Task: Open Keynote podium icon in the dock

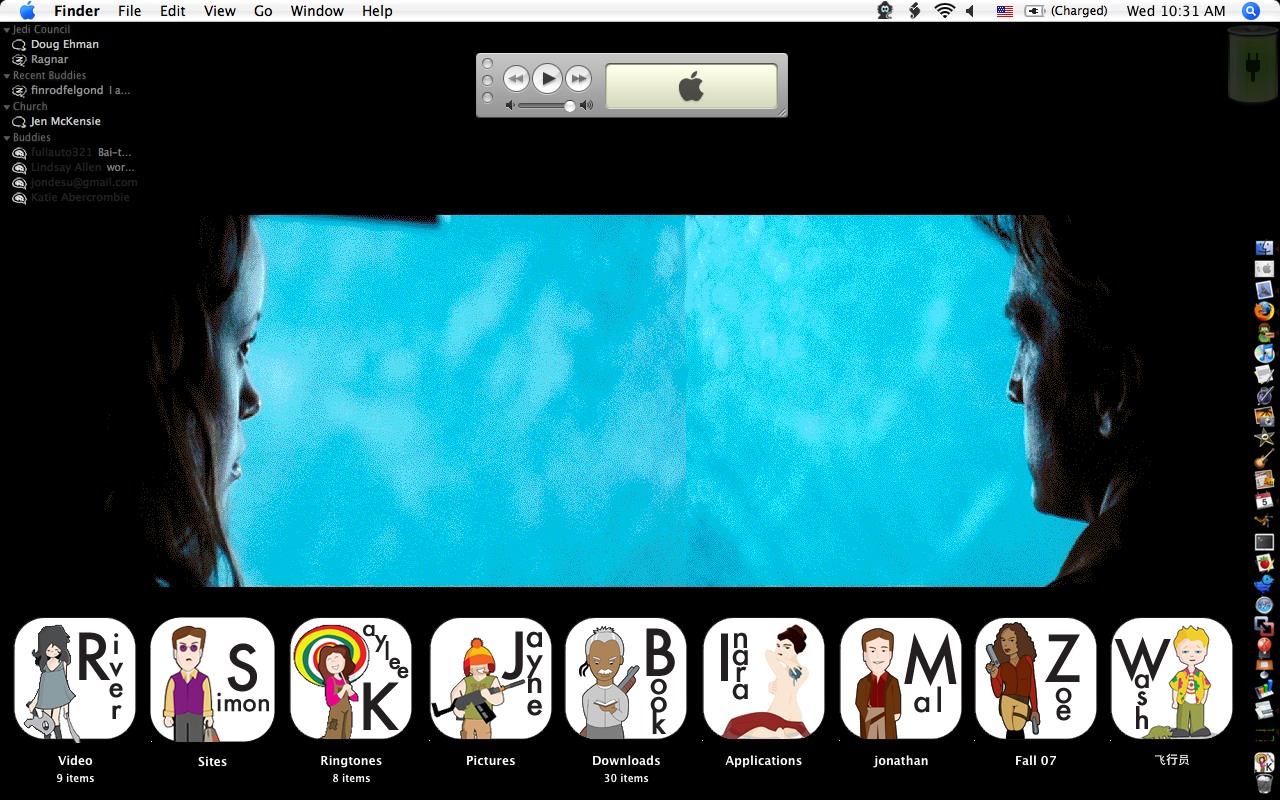Action: click(1264, 668)
